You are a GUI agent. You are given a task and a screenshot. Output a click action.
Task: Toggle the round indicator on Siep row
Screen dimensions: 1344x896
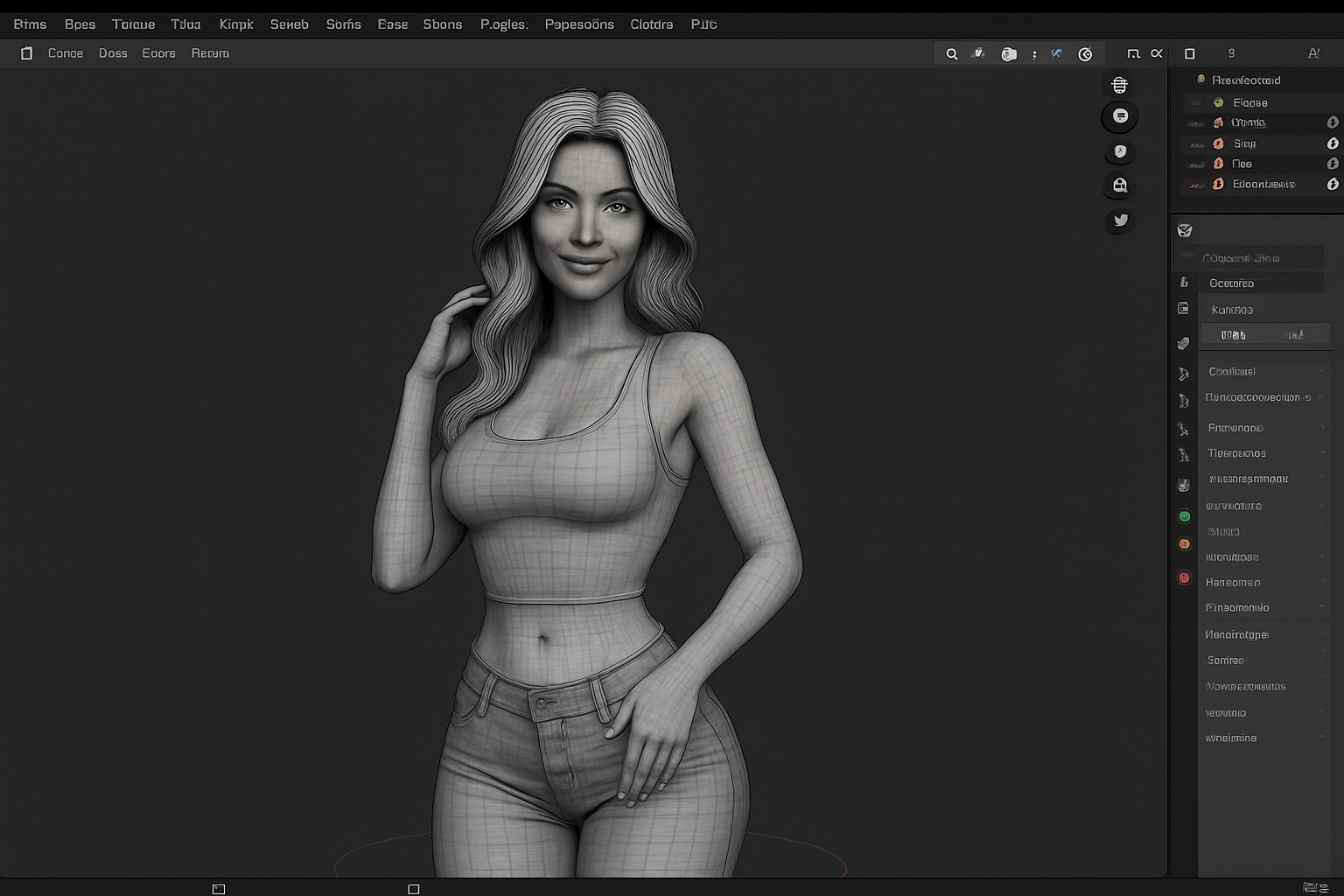click(x=1332, y=143)
